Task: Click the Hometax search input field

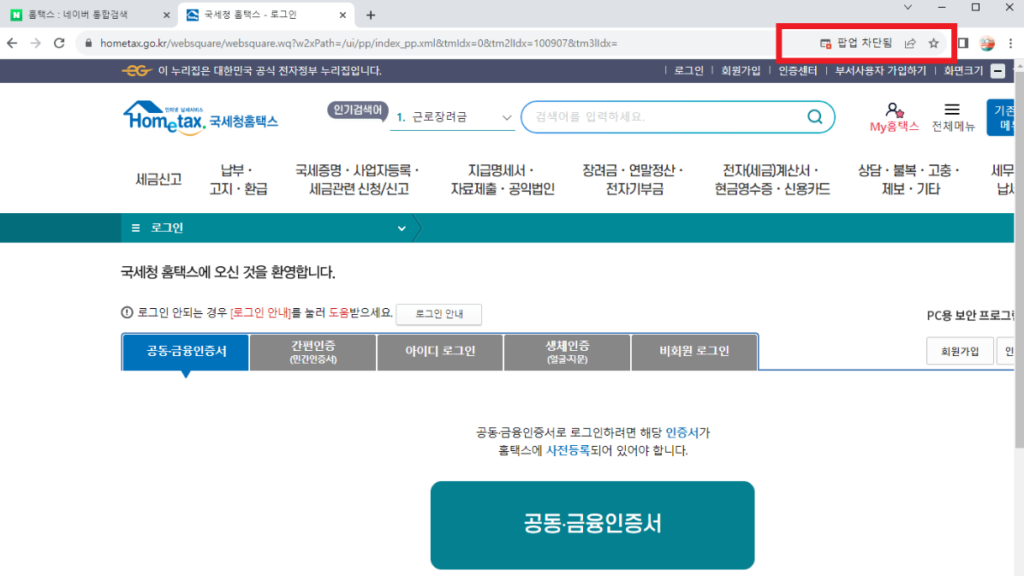Action: coord(665,116)
